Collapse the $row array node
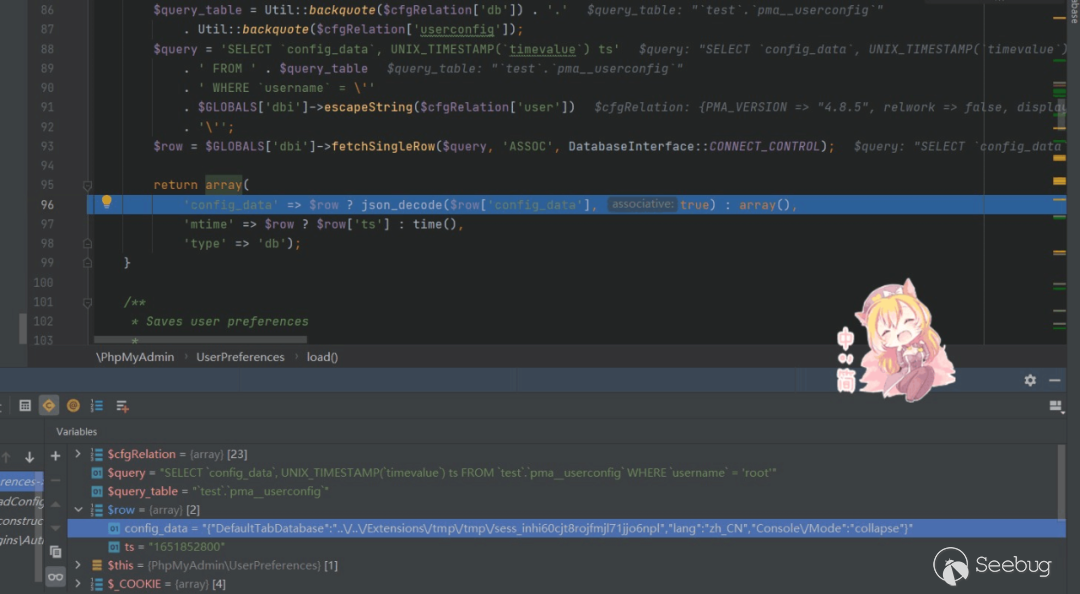The image size is (1080, 594). tap(79, 510)
